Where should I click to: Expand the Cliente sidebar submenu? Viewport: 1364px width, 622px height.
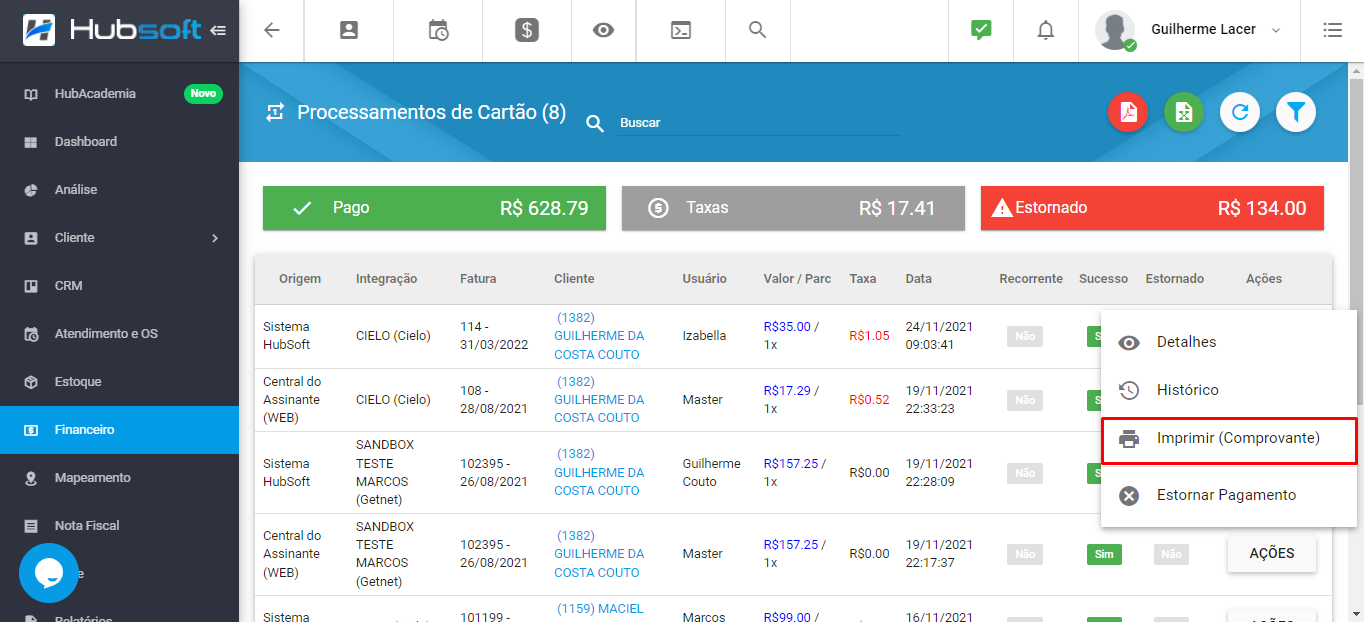[x=215, y=238]
